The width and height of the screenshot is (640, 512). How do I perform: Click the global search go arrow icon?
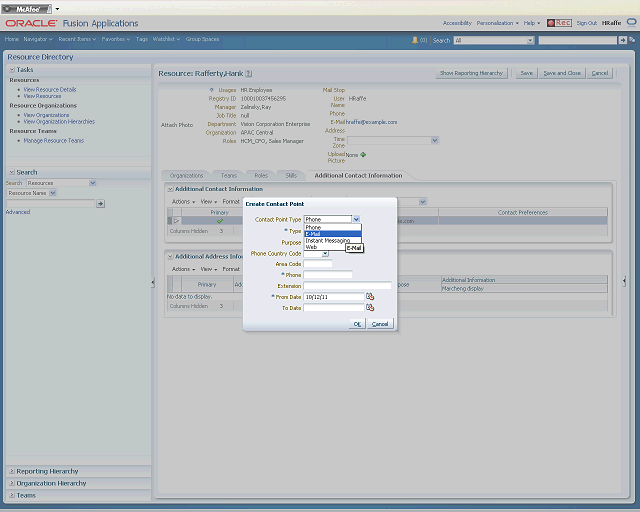pyautogui.click(x=622, y=40)
